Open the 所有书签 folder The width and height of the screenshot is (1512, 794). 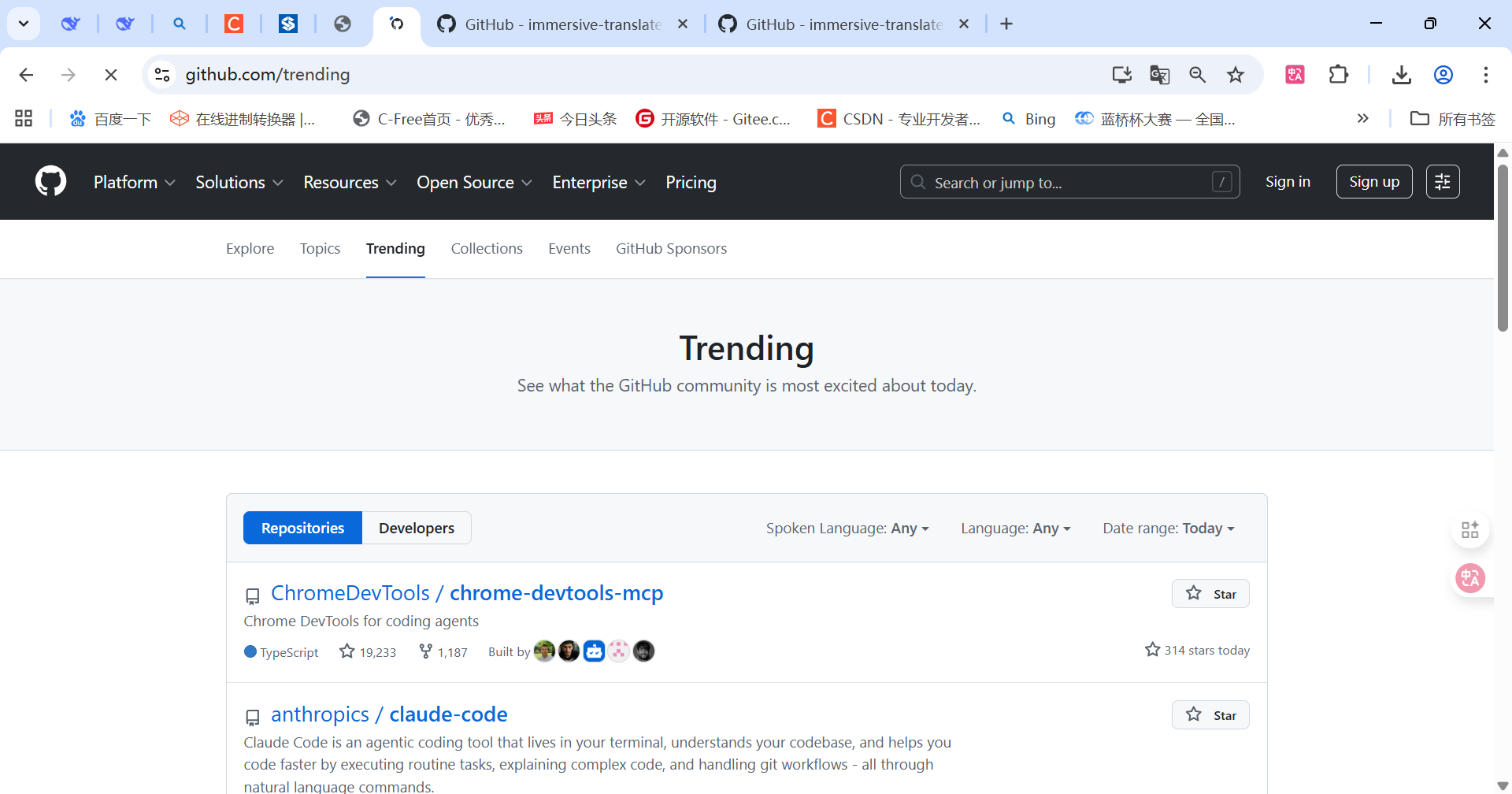[1452, 119]
